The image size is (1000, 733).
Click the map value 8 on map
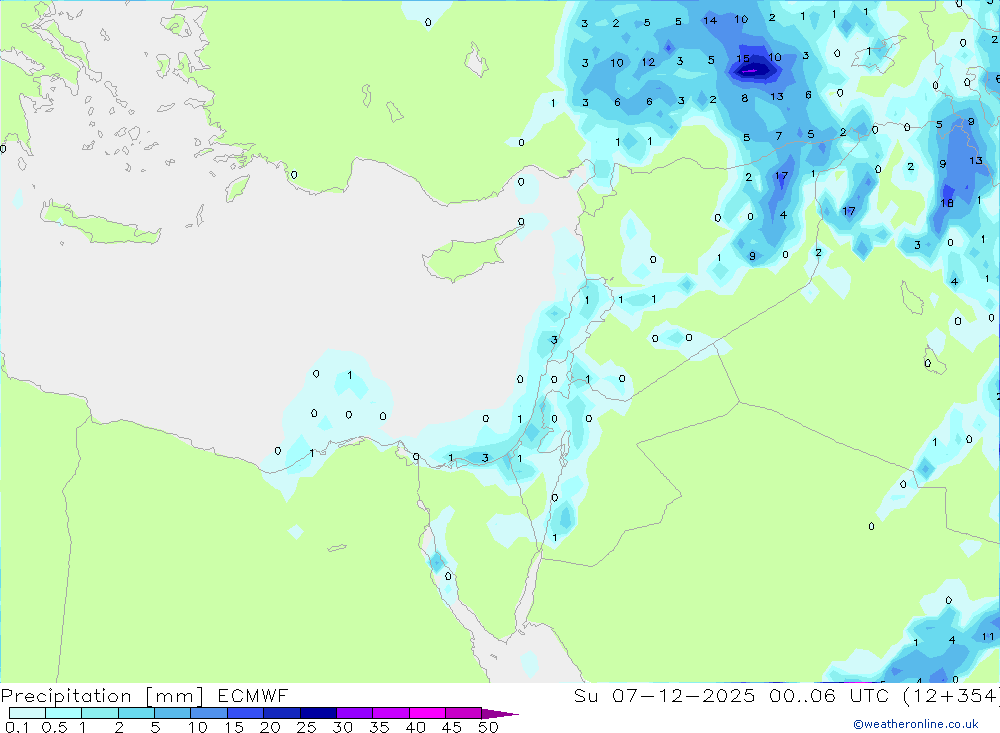744,98
